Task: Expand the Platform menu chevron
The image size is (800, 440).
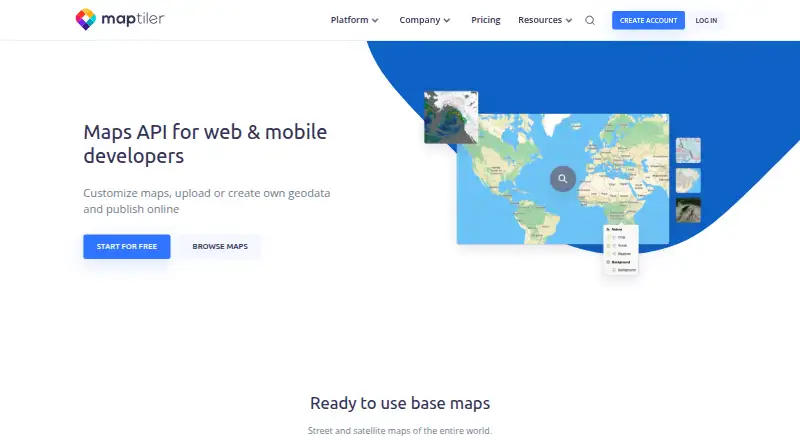Action: (x=375, y=20)
